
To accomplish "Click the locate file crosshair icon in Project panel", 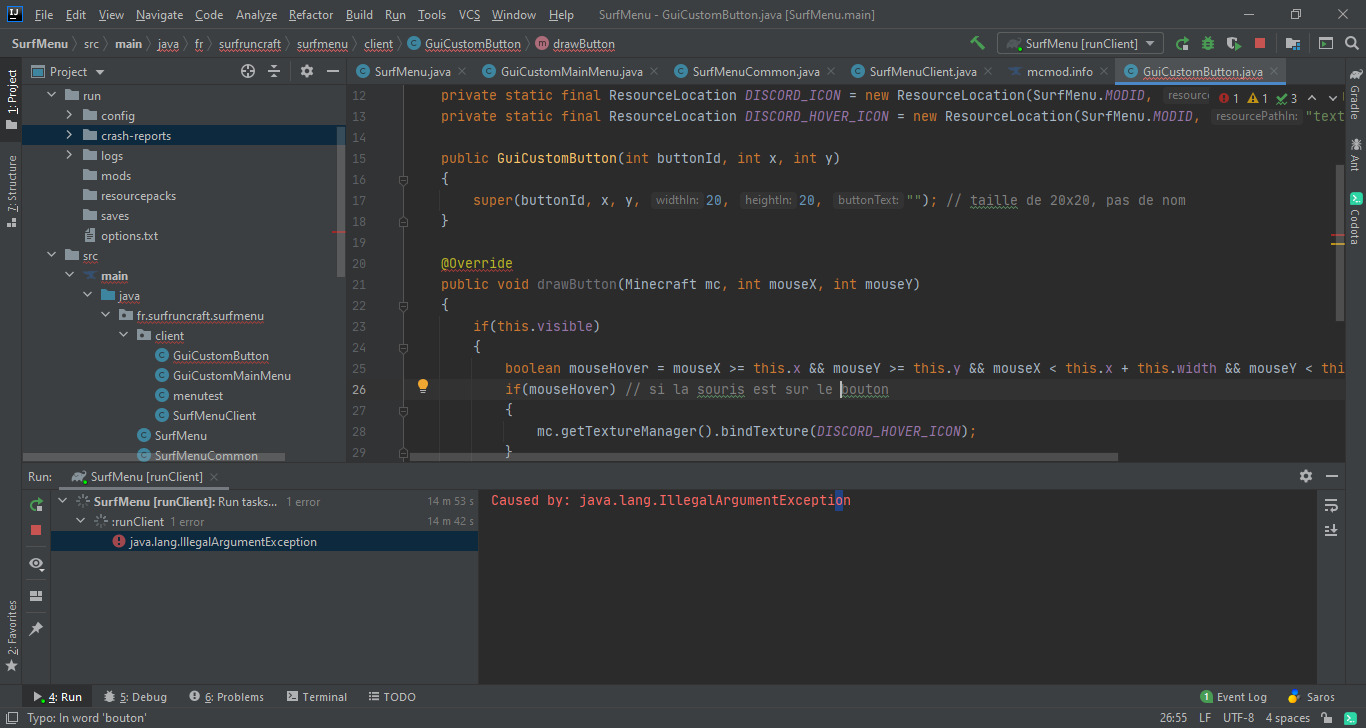I will (248, 71).
